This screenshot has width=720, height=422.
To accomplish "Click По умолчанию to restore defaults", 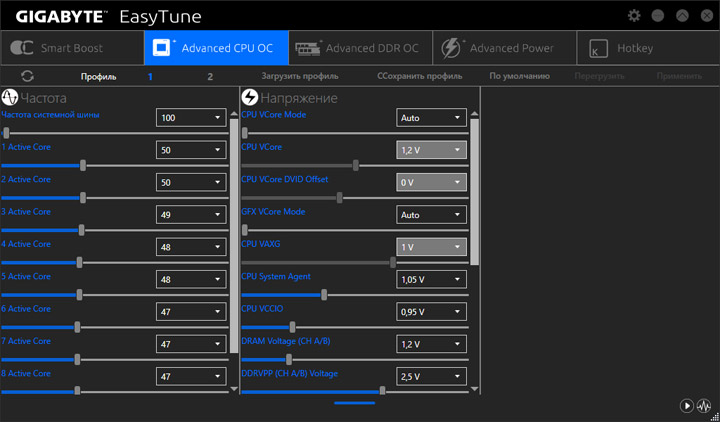I will click(519, 76).
